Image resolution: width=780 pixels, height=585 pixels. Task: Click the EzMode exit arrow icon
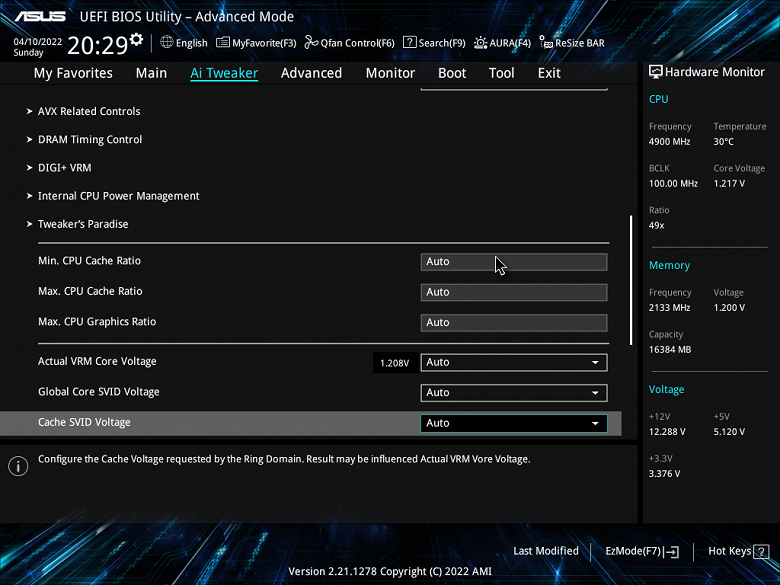(671, 551)
